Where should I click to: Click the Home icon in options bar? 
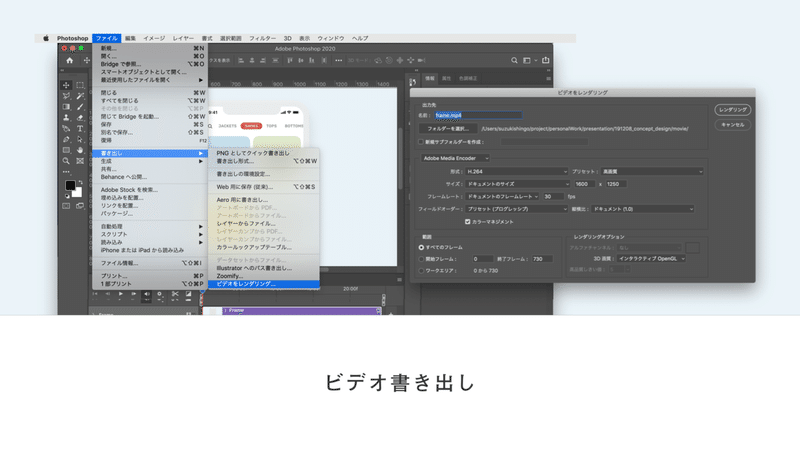(69, 60)
